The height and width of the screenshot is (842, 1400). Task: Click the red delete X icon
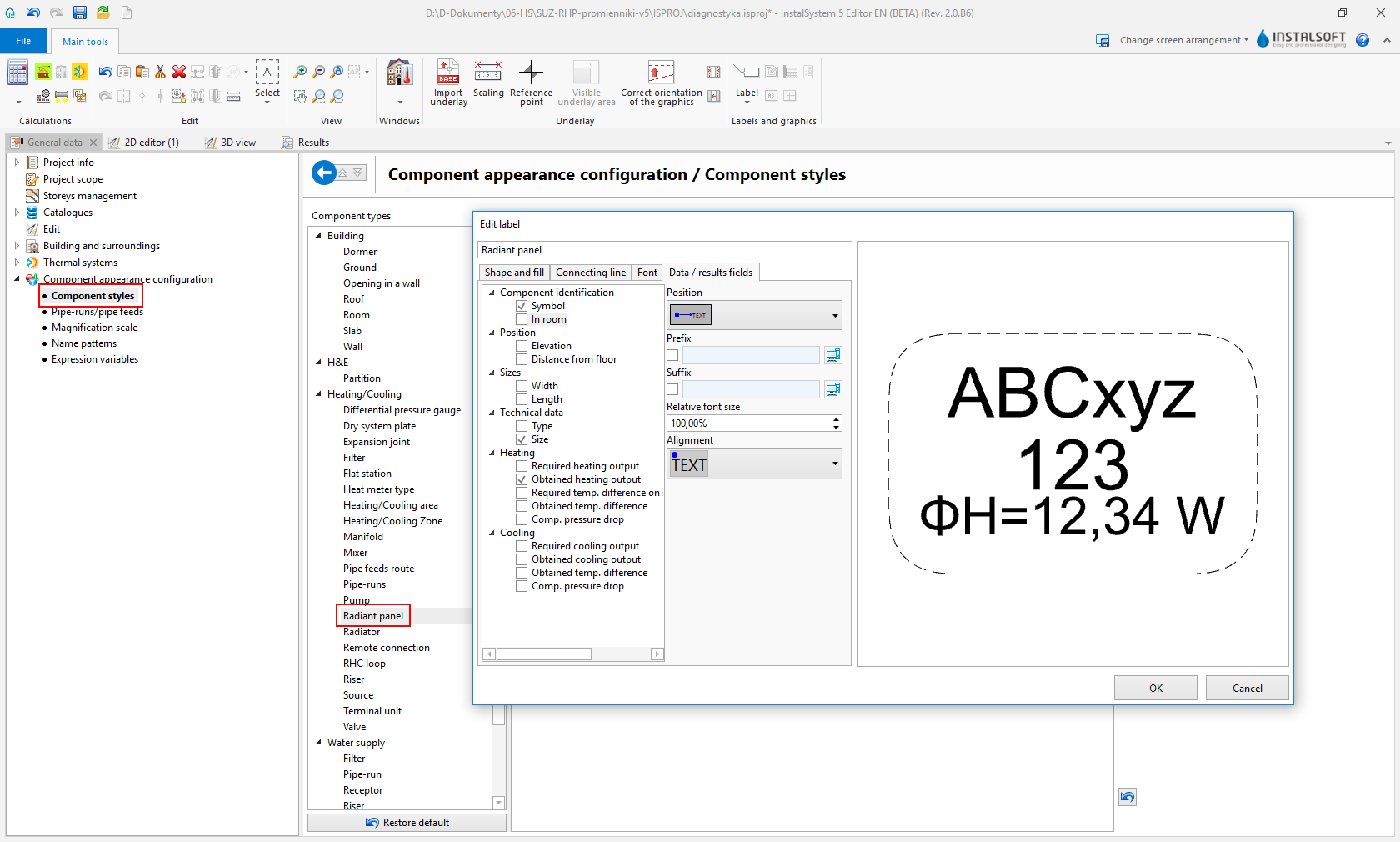[x=178, y=72]
